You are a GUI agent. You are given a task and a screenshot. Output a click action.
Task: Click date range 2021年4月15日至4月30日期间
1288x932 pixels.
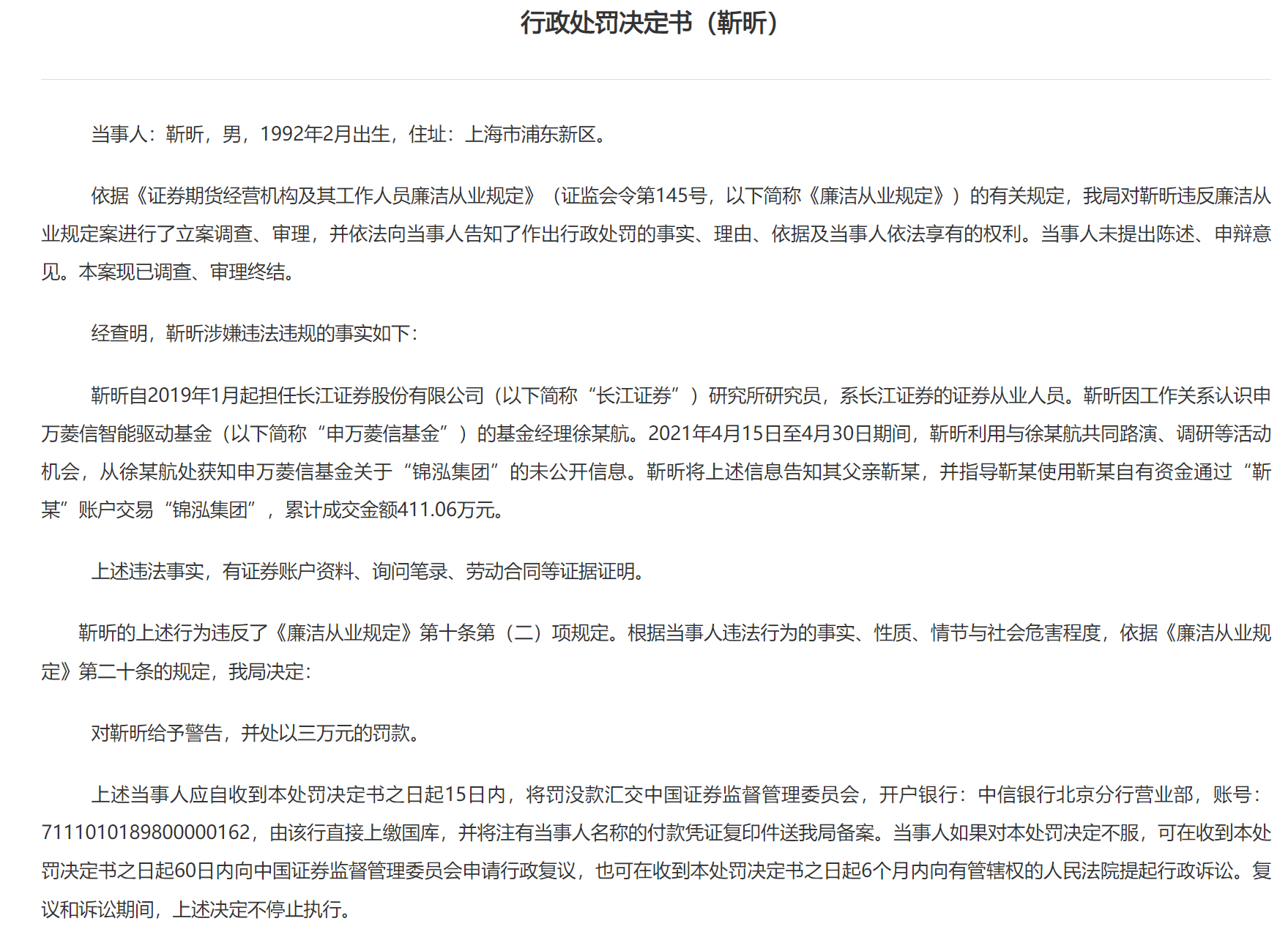(x=779, y=433)
